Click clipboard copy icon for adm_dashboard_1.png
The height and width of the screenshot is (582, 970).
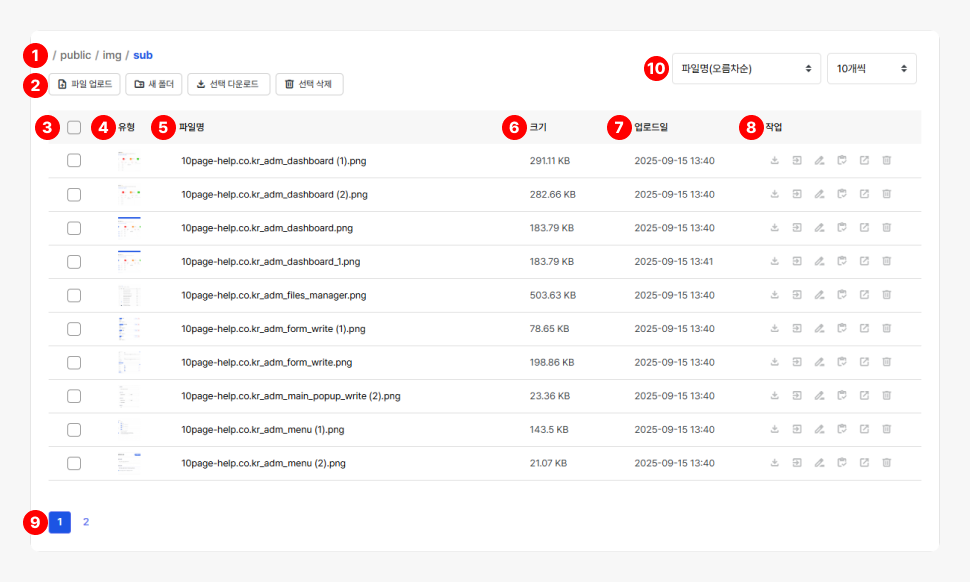(842, 261)
